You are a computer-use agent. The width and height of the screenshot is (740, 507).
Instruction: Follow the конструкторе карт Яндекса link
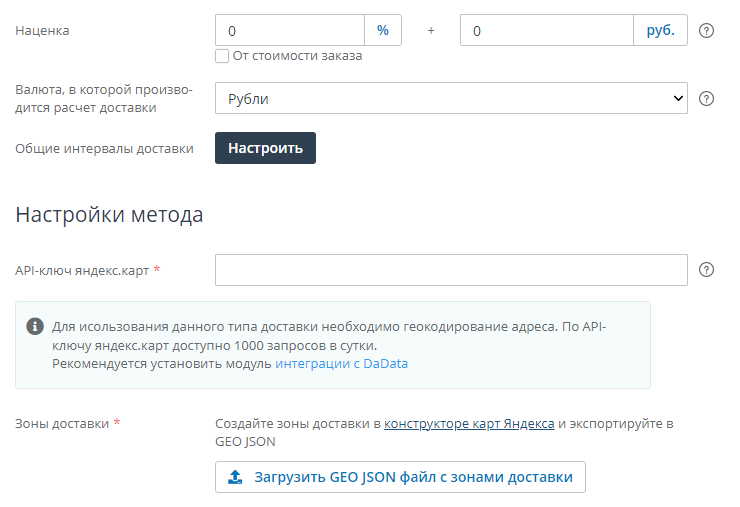pyautogui.click(x=469, y=423)
